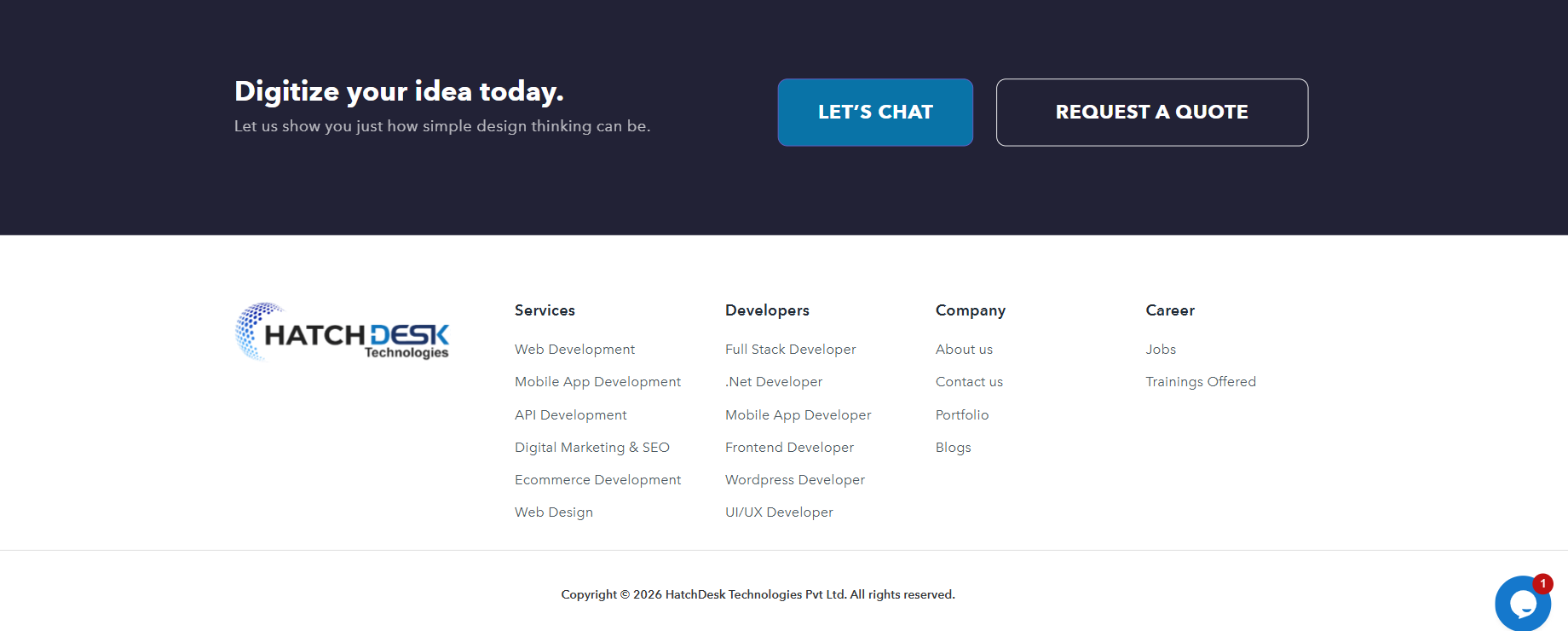Select Digital Marketing & SEO link
The image size is (1568, 631).
pos(591,448)
